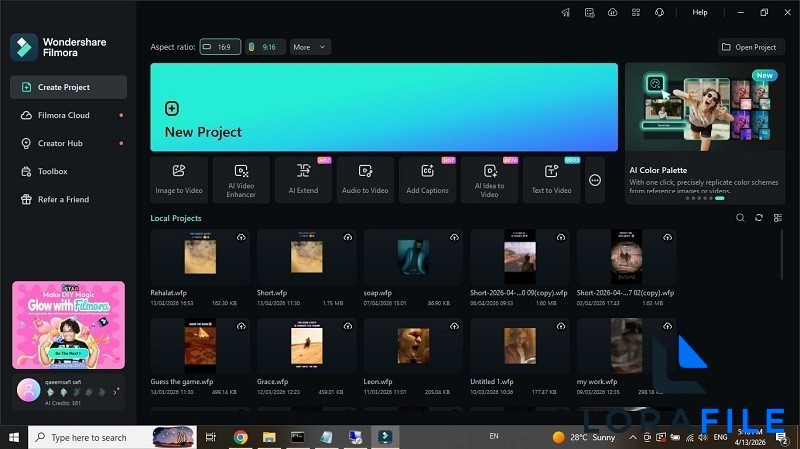Upload Untitled 1.wfp to cloud

coord(561,326)
